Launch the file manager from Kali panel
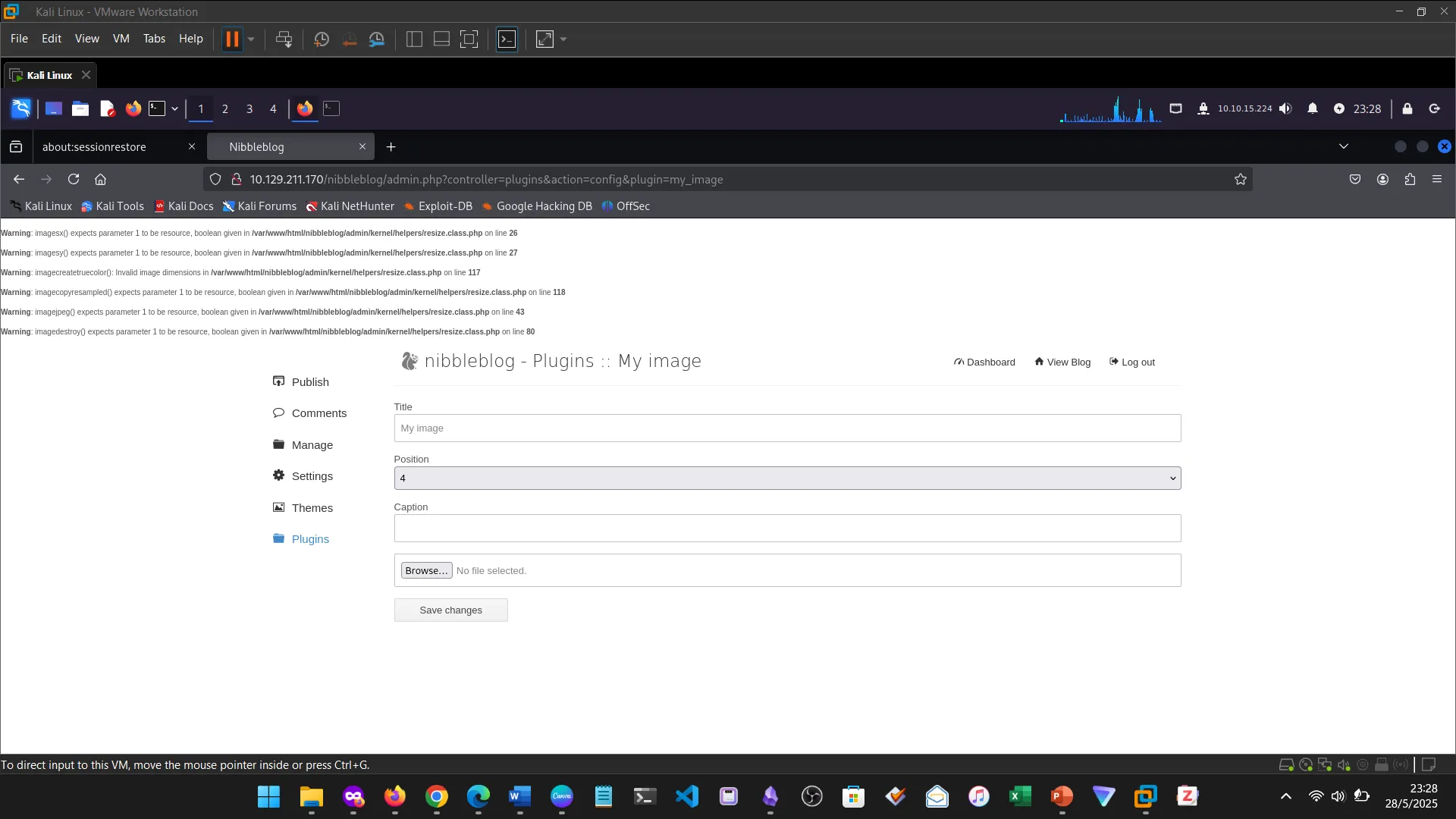 80,108
